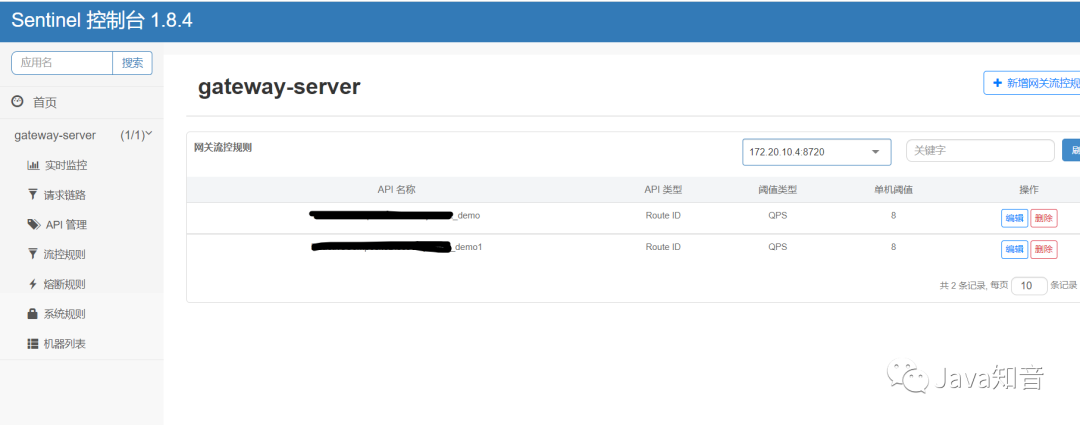Image resolution: width=1080 pixels, height=425 pixels.
Task: Focus the 应用名 search field
Action: click(x=62, y=63)
